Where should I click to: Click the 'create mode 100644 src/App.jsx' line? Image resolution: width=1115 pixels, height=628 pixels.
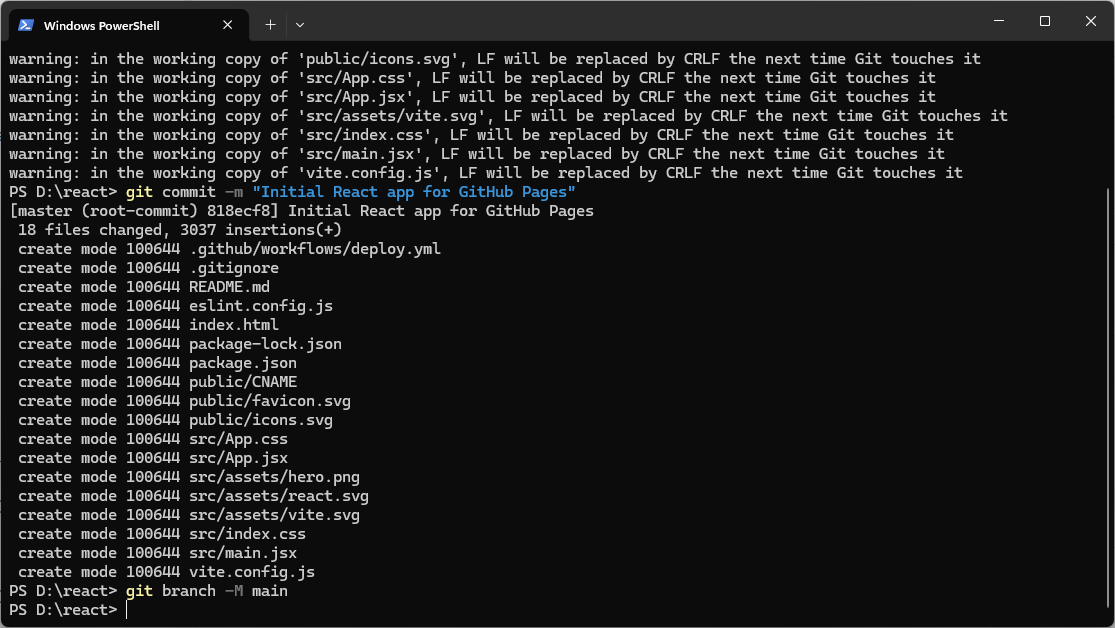click(153, 459)
